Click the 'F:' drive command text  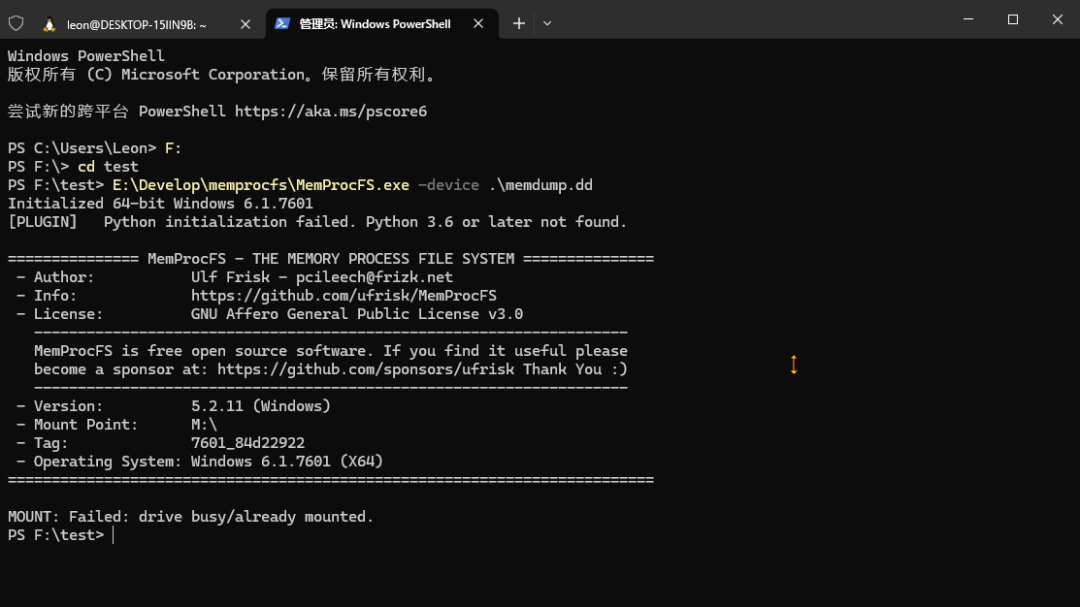point(173,148)
